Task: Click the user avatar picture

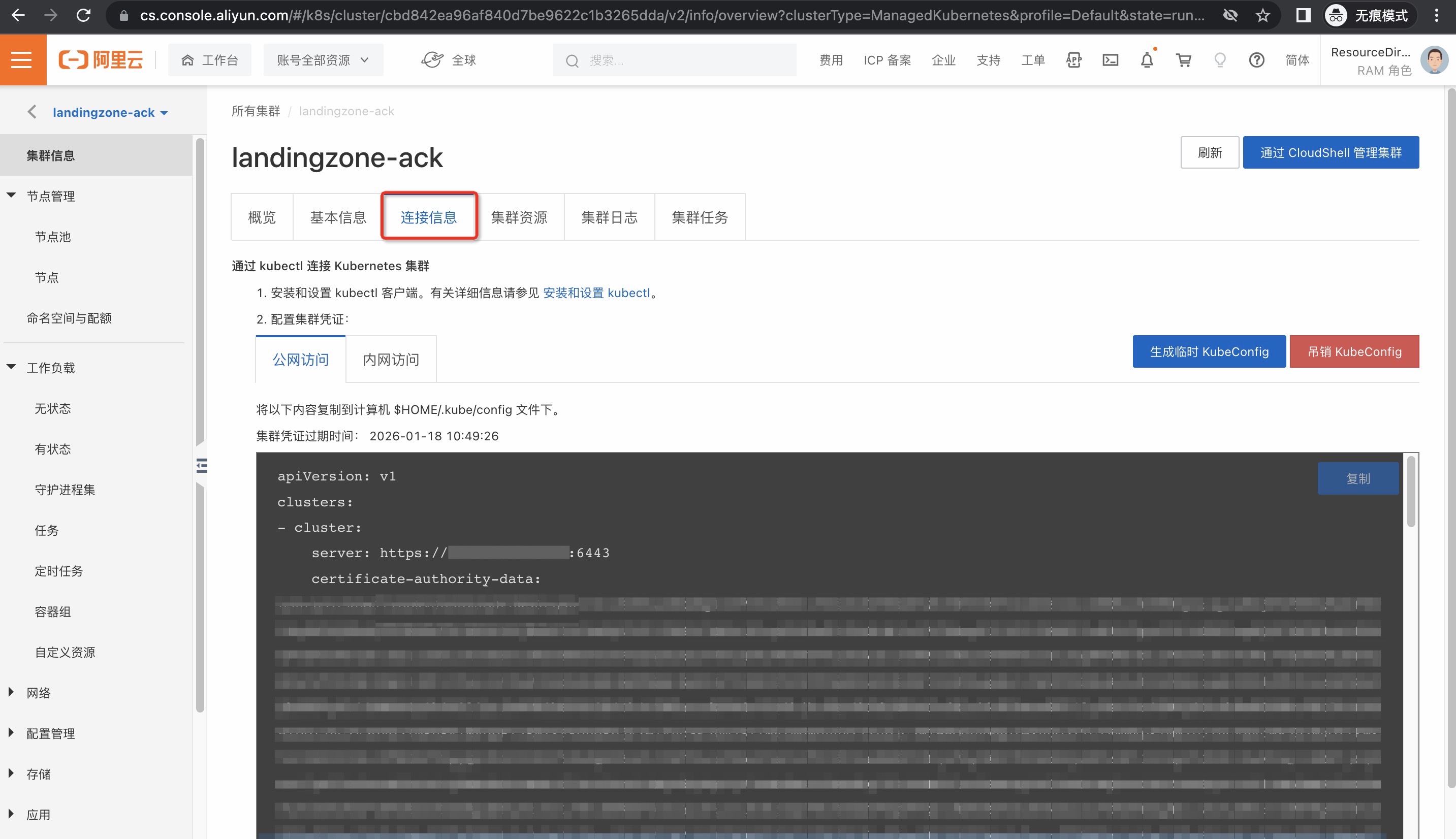Action: tap(1434, 60)
